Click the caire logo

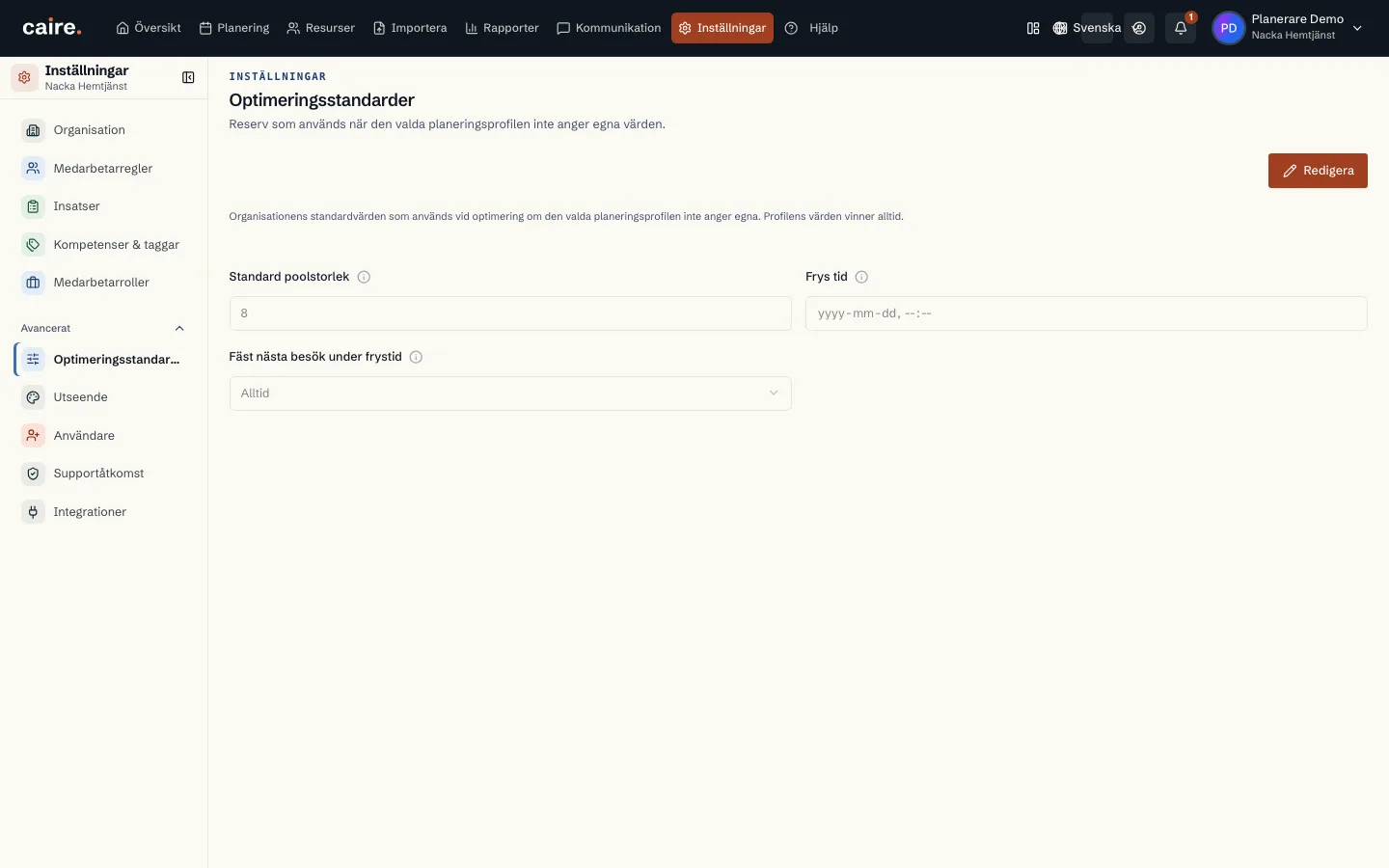tap(52, 28)
